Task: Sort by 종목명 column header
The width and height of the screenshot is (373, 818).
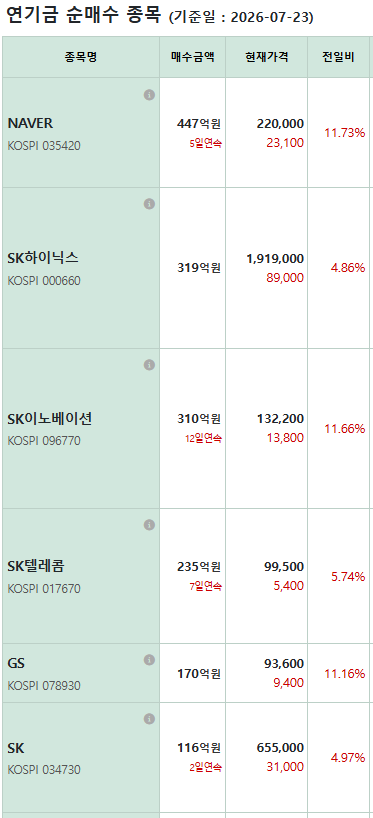Action: 81,57
